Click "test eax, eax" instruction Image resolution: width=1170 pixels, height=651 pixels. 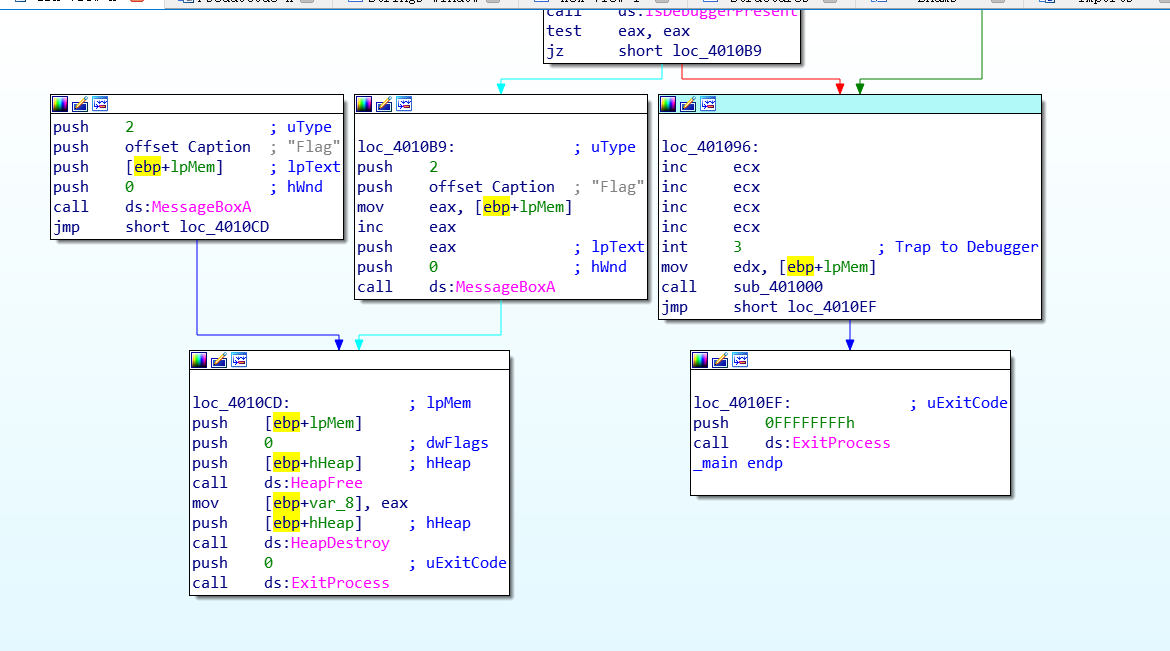pyautogui.click(x=618, y=31)
